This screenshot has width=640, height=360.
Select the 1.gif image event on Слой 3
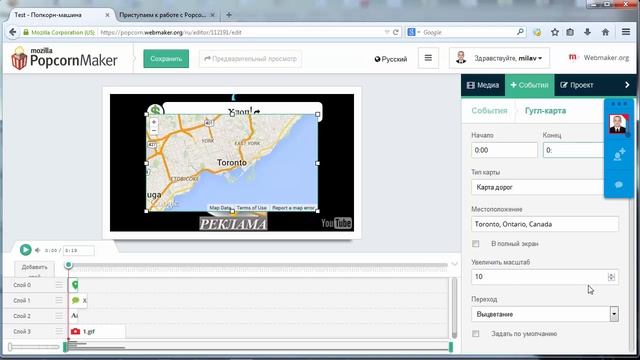coord(98,331)
